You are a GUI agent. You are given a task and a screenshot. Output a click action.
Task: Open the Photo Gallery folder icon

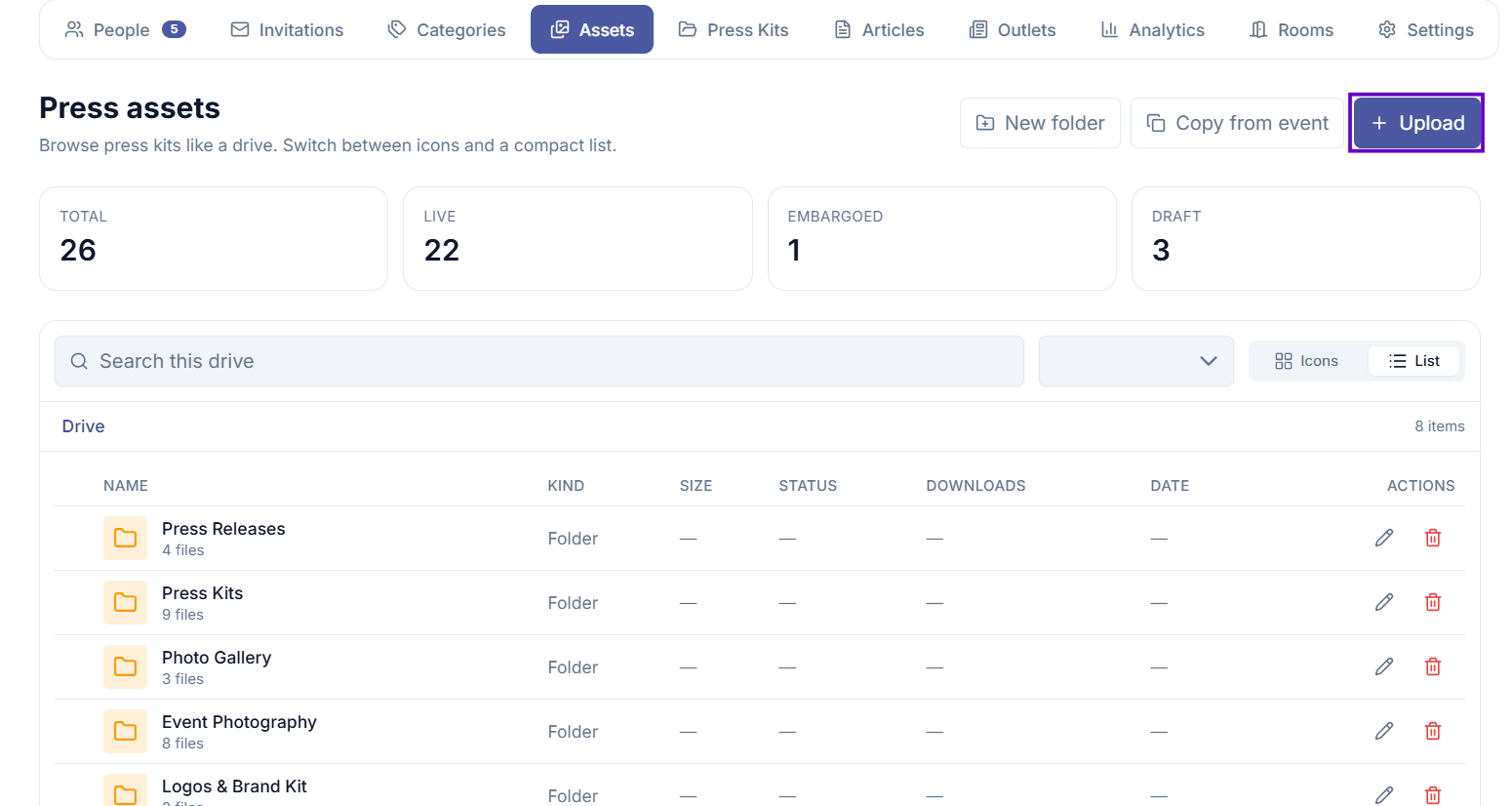click(x=125, y=666)
